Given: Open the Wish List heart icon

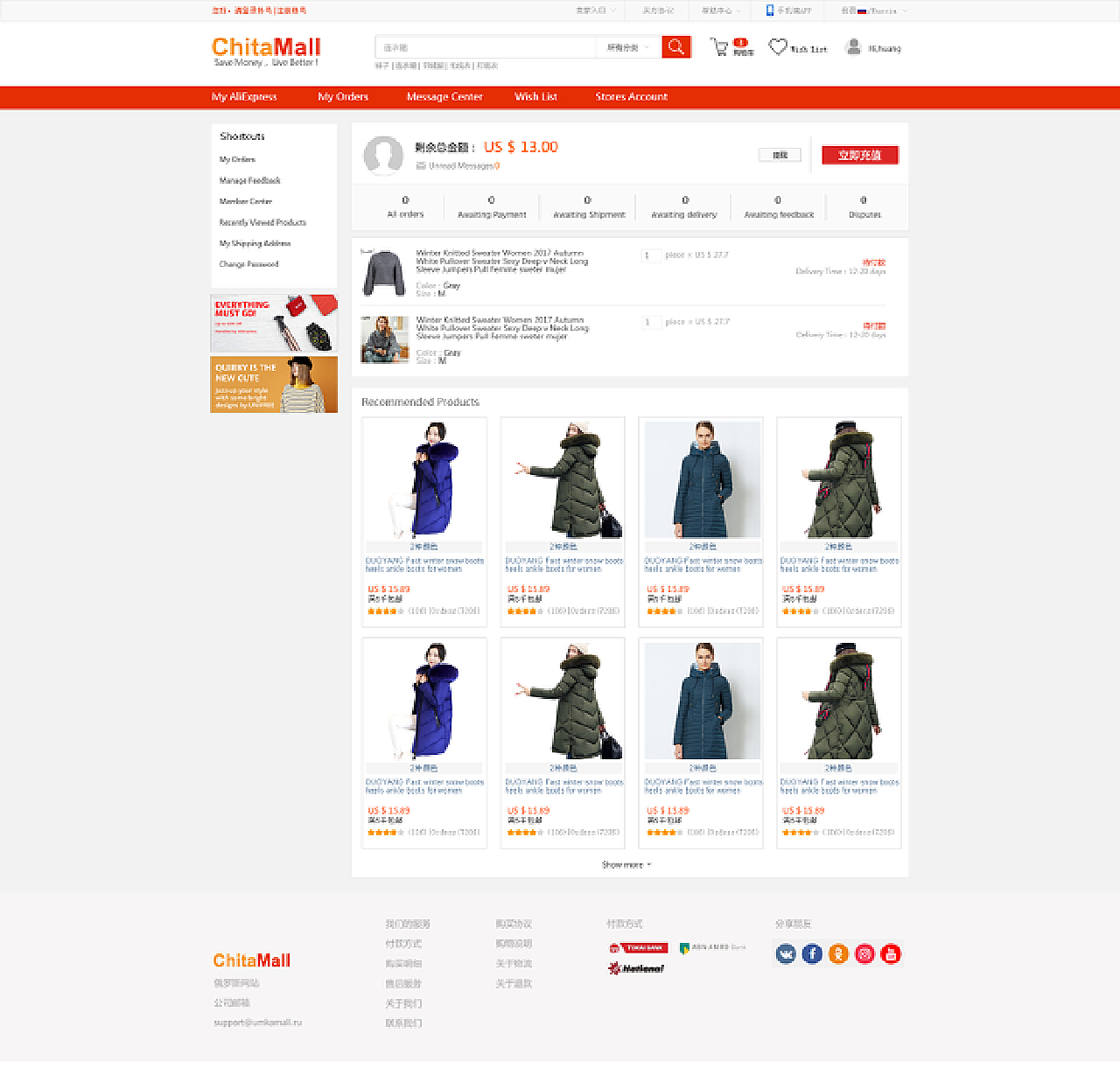Looking at the screenshot, I should (778, 47).
